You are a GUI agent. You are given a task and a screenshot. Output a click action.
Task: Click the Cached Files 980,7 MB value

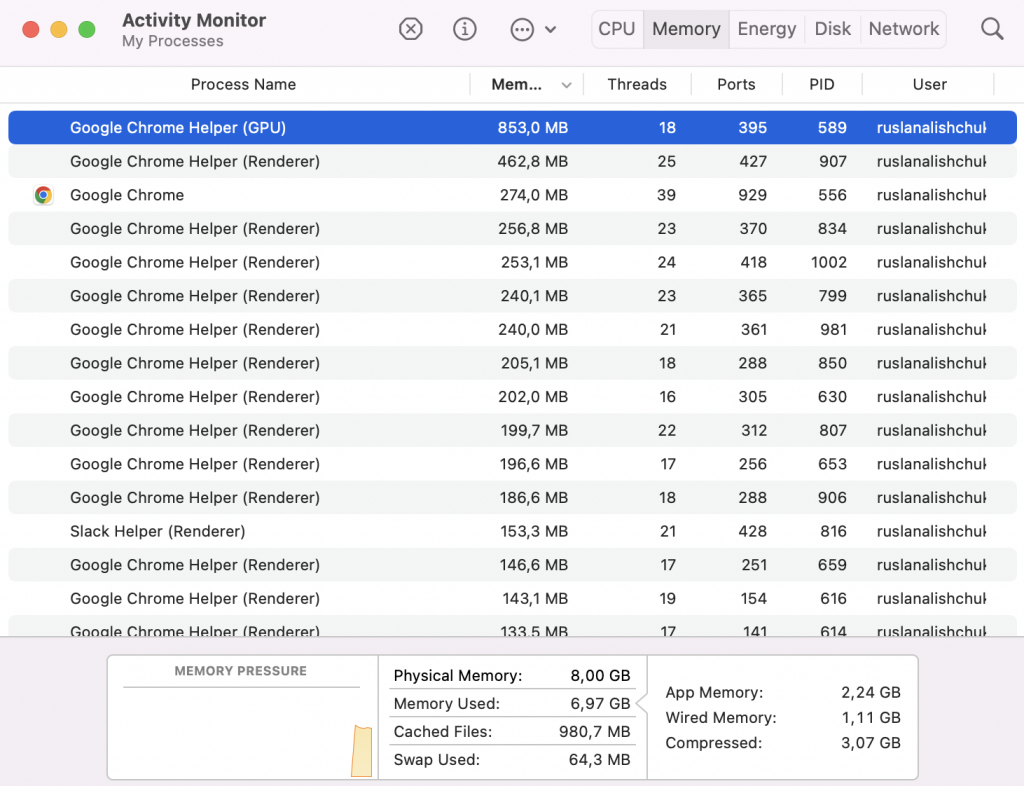tap(594, 732)
